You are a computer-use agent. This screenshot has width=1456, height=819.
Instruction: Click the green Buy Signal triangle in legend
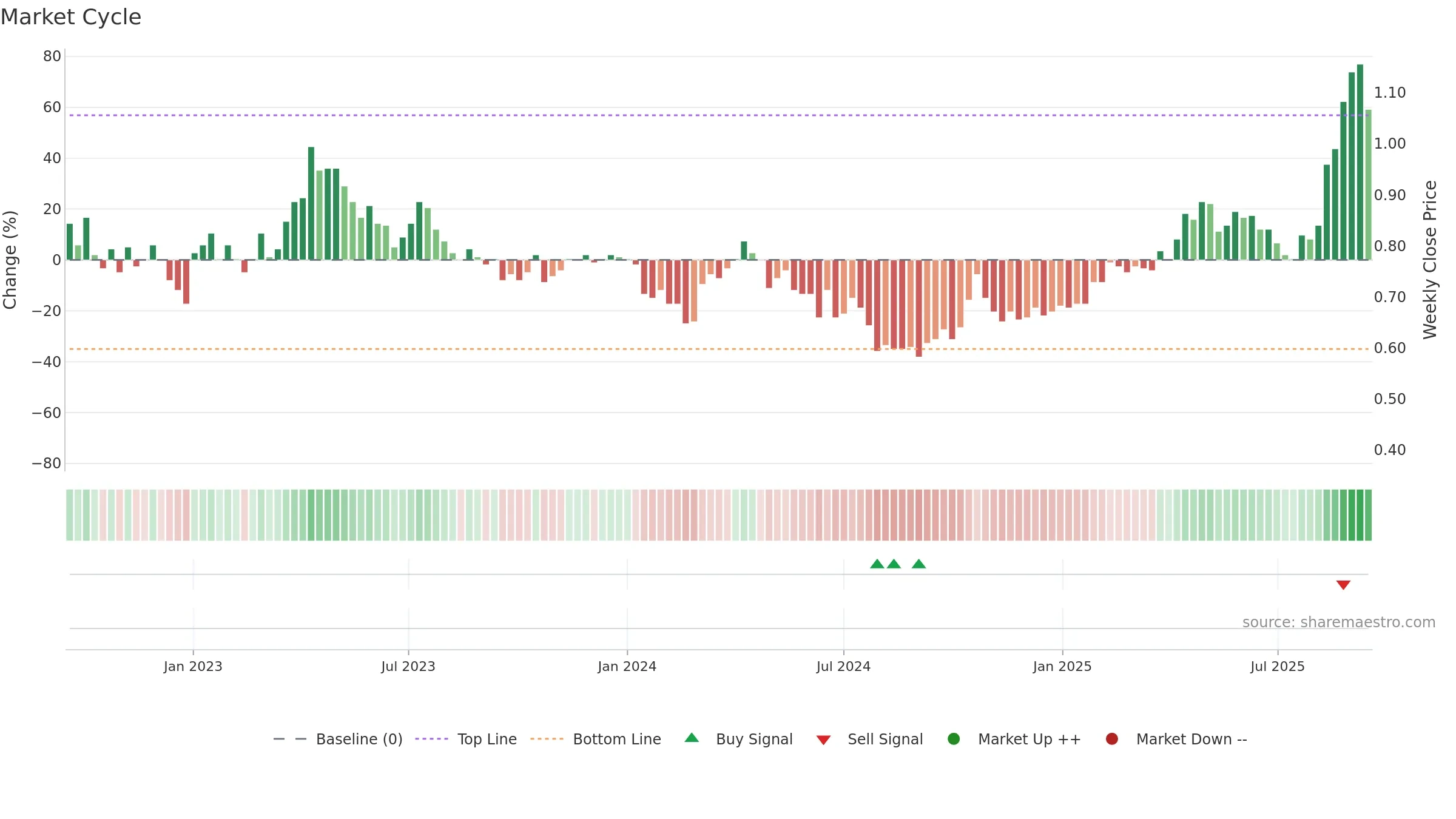pyautogui.click(x=692, y=738)
